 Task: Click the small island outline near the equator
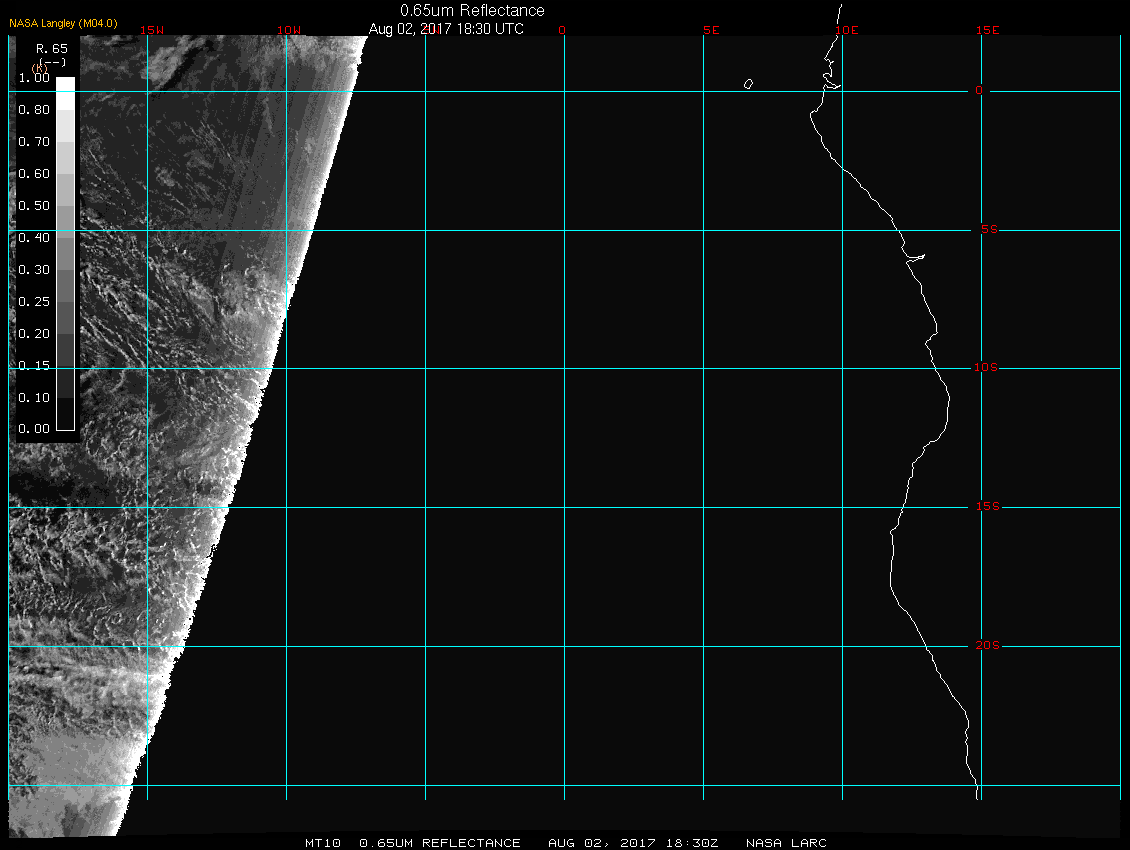click(x=748, y=84)
